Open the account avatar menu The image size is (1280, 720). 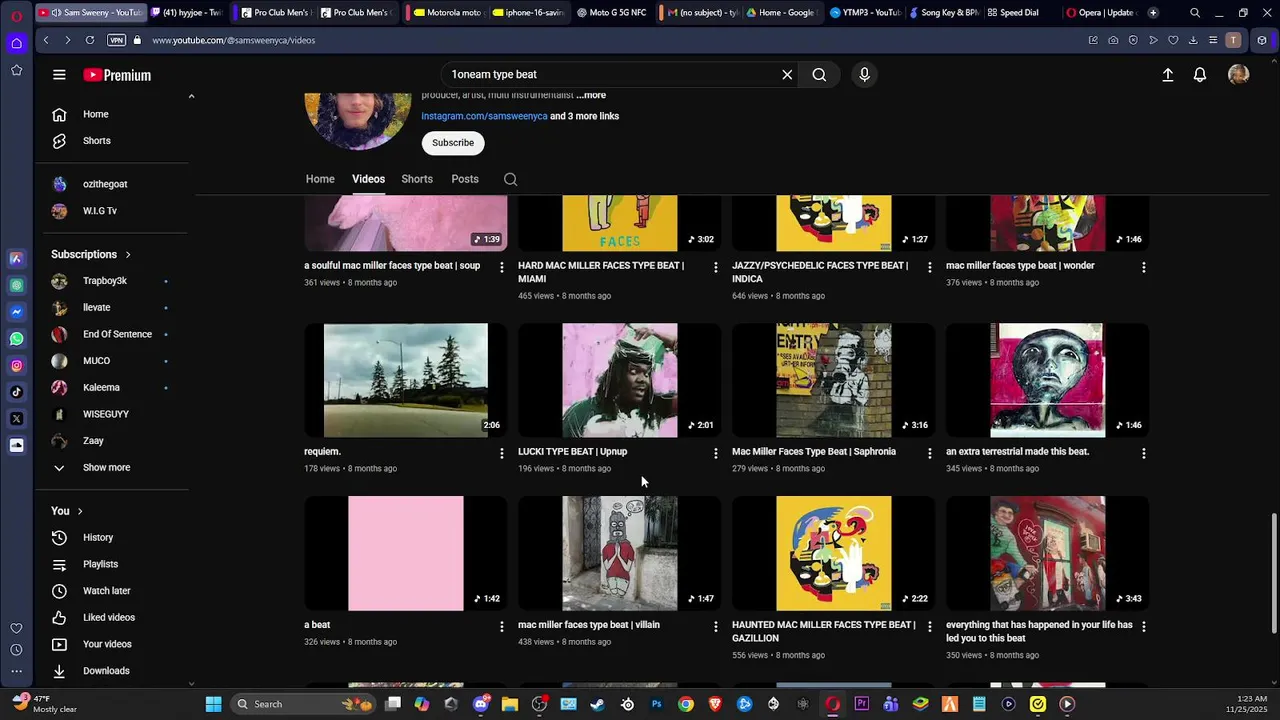pyautogui.click(x=1239, y=75)
